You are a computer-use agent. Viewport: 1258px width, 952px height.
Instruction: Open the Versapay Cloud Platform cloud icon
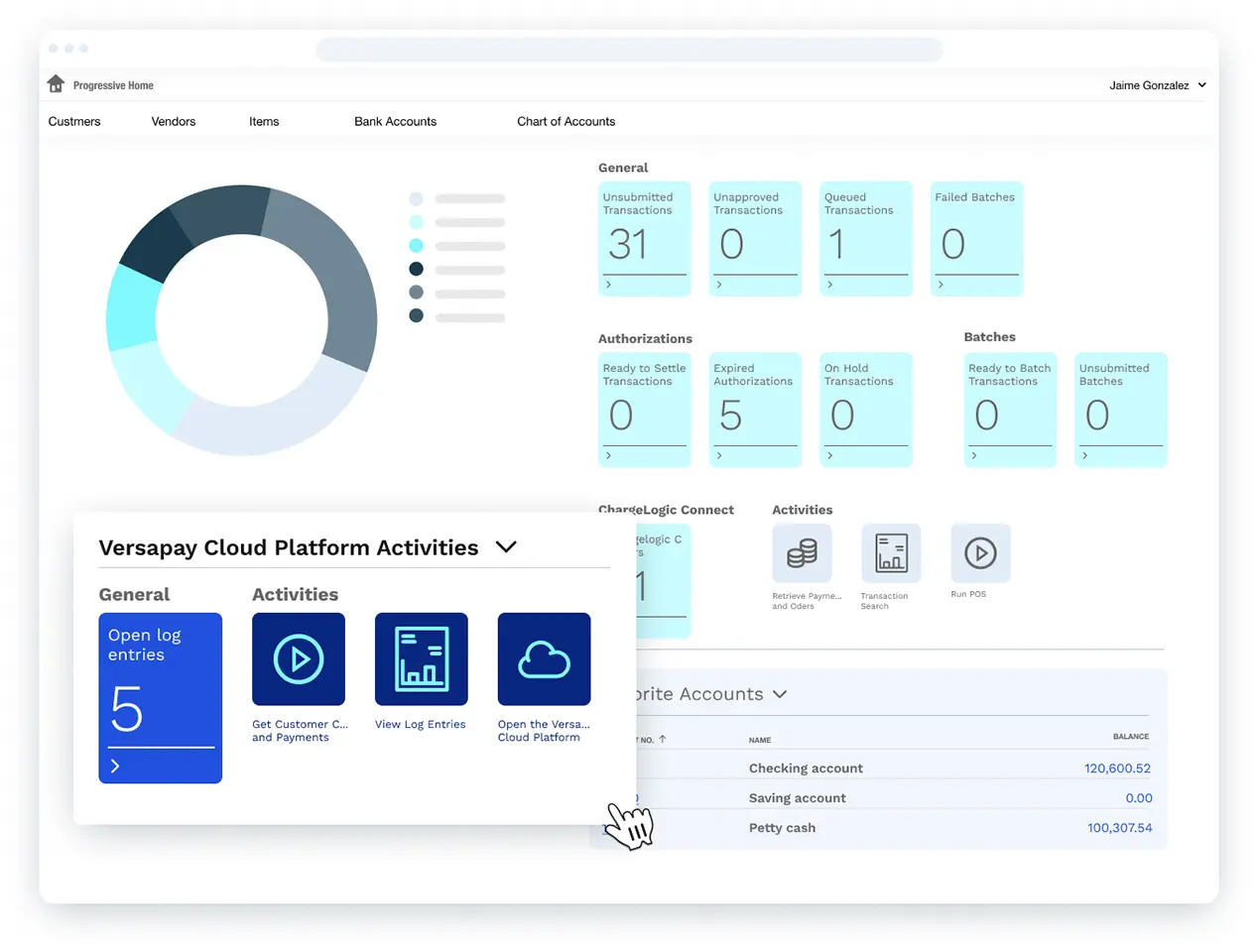click(544, 657)
